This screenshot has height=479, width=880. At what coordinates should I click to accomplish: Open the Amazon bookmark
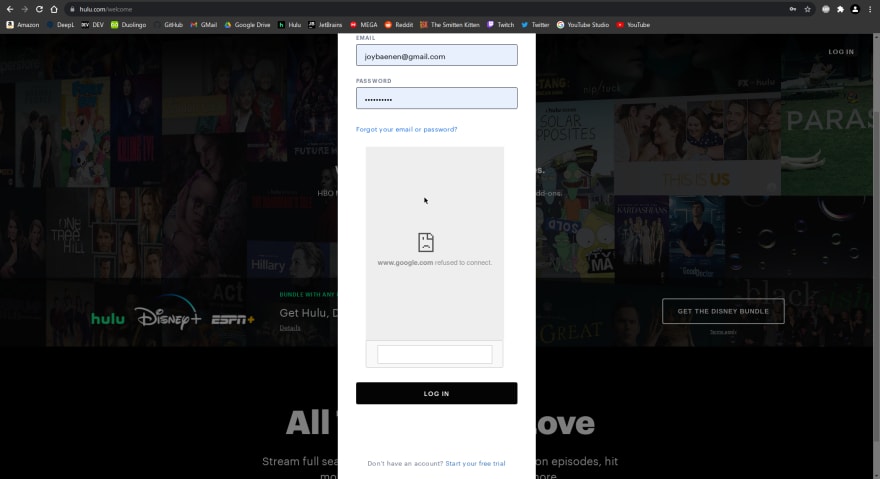pyautogui.click(x=22, y=25)
